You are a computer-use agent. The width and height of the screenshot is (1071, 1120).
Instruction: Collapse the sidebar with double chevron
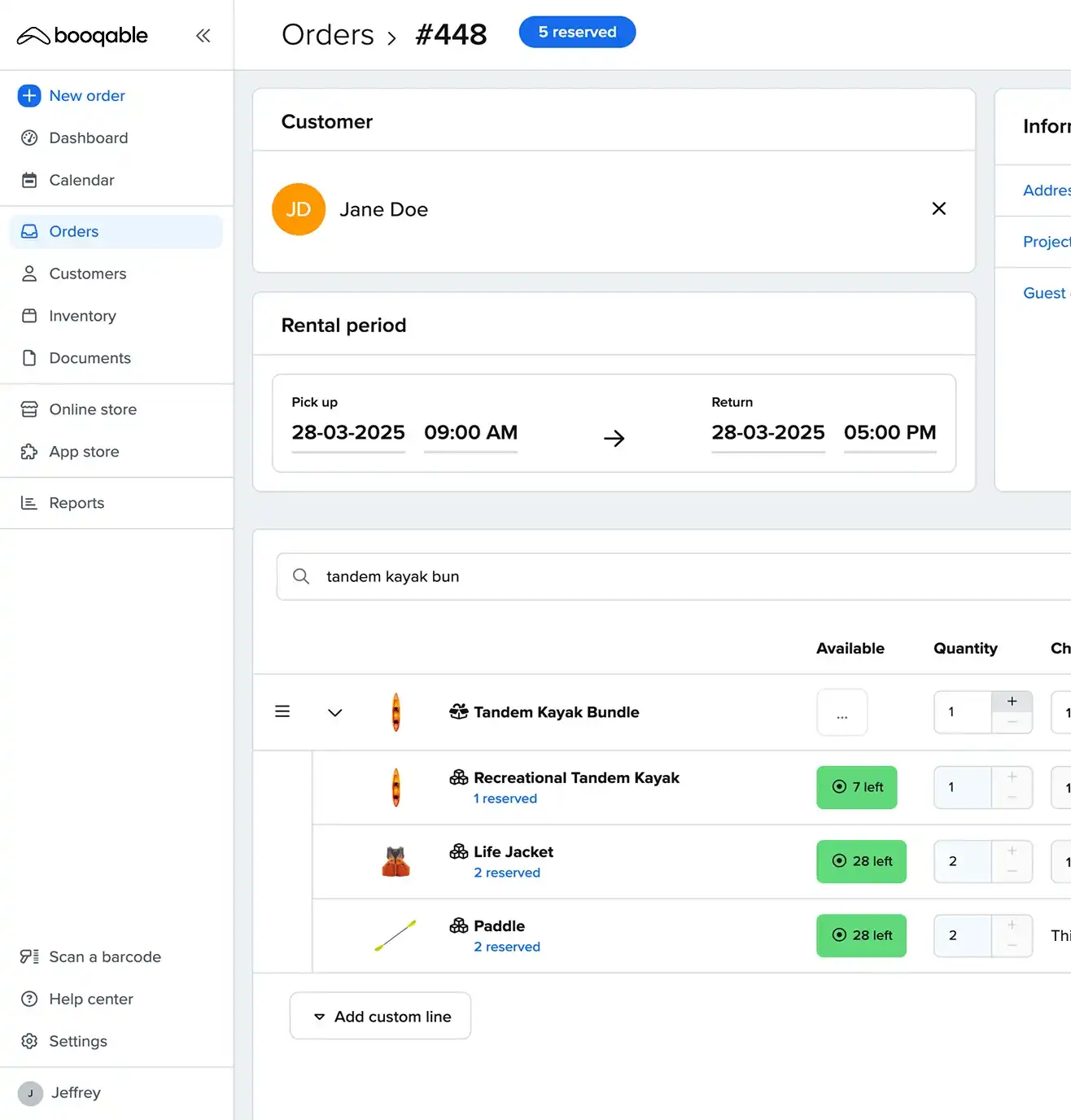pos(203,35)
